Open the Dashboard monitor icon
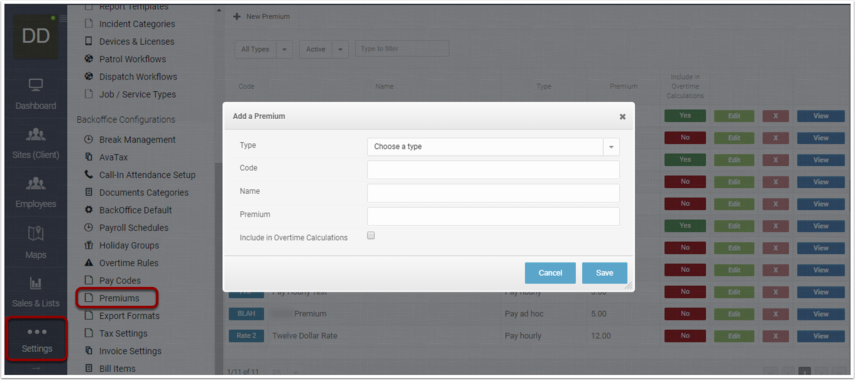The width and height of the screenshot is (855, 380). tap(35, 85)
